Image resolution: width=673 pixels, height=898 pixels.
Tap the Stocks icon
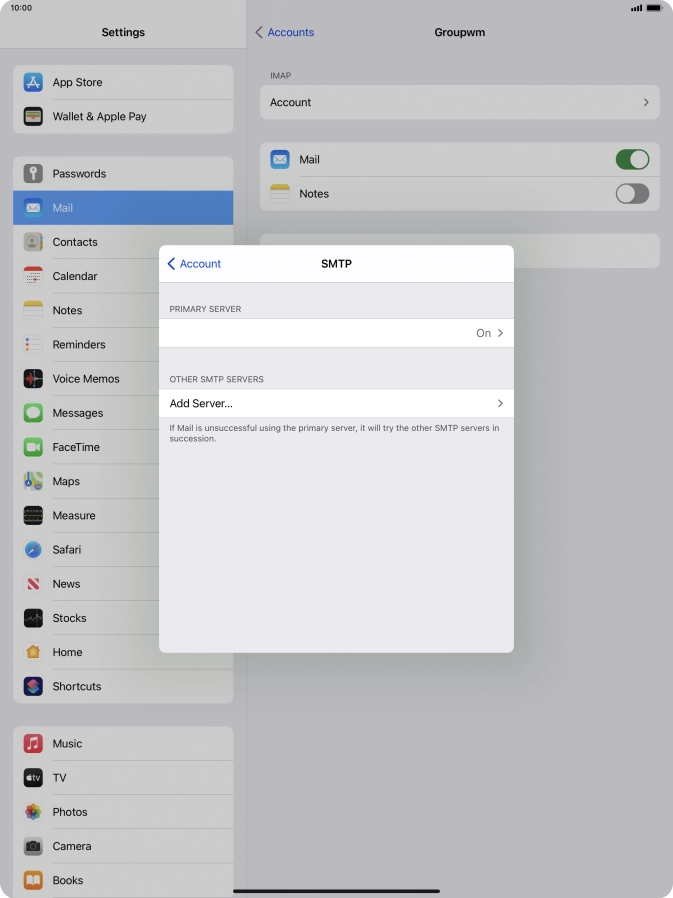click(x=33, y=618)
